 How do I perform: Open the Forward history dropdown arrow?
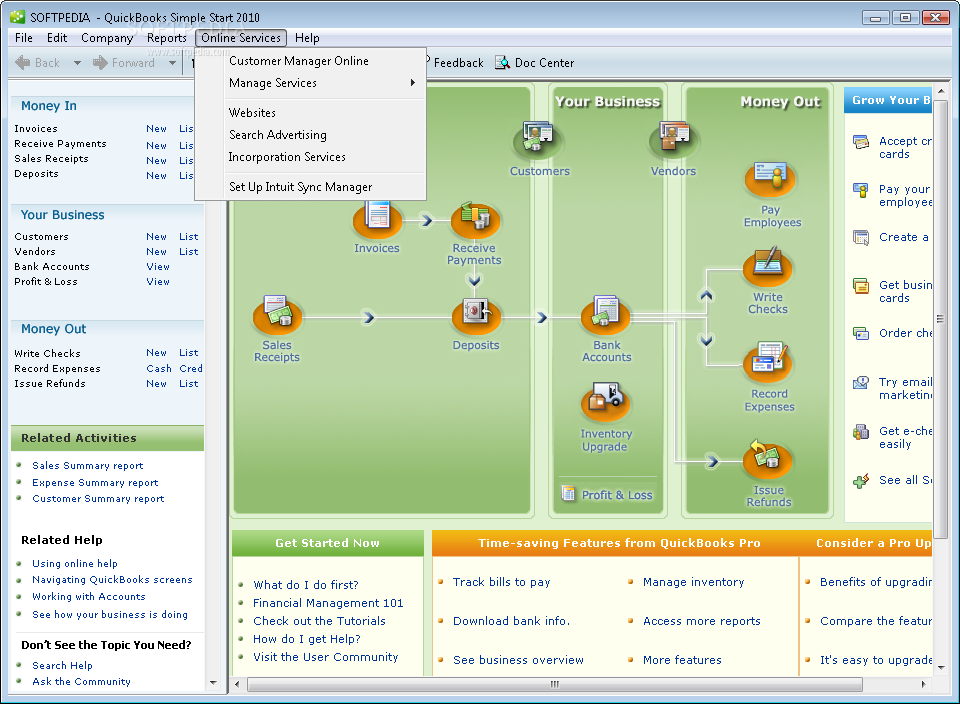pos(173,62)
